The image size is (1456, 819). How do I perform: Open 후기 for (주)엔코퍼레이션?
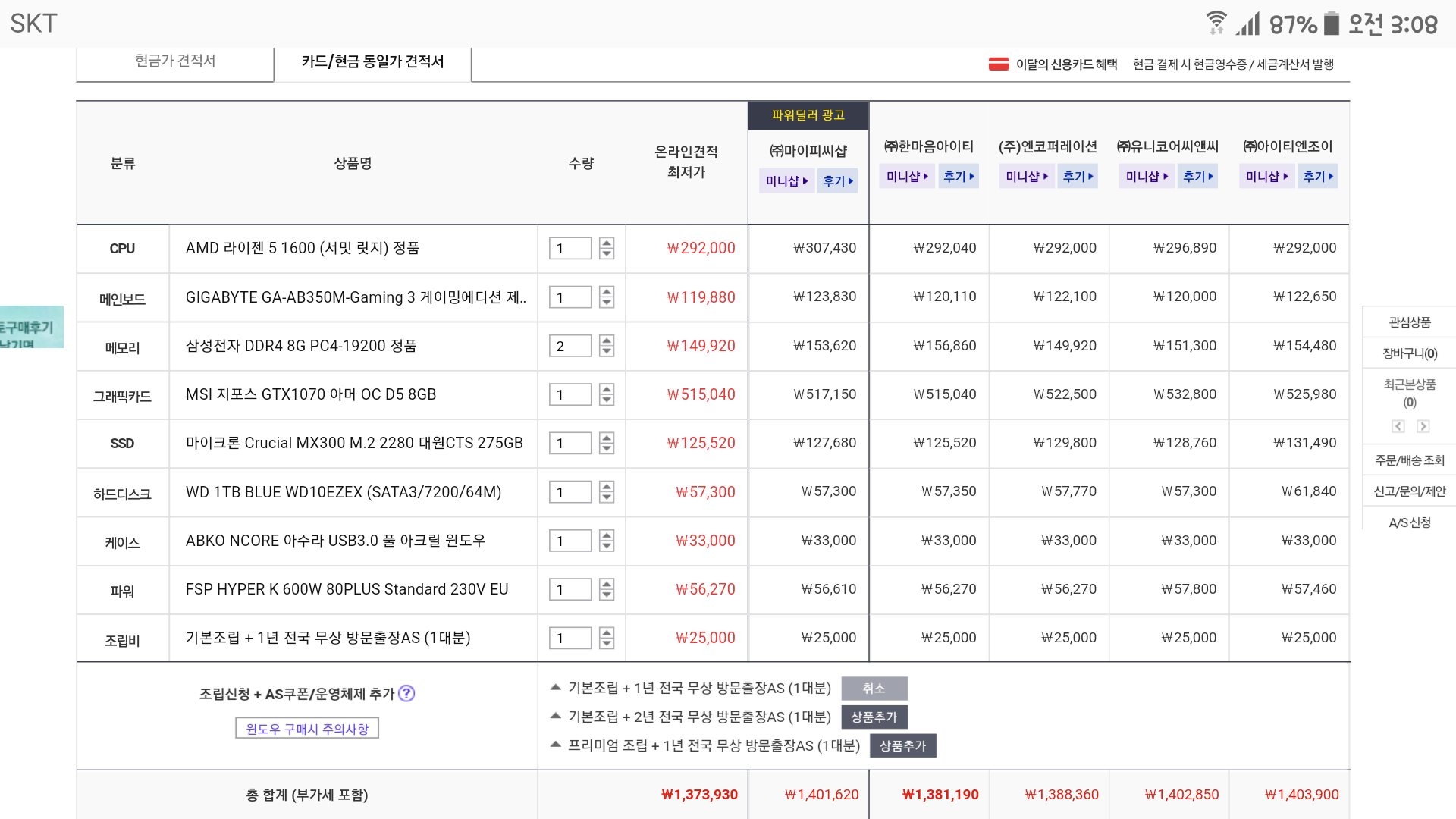pyautogui.click(x=1078, y=176)
